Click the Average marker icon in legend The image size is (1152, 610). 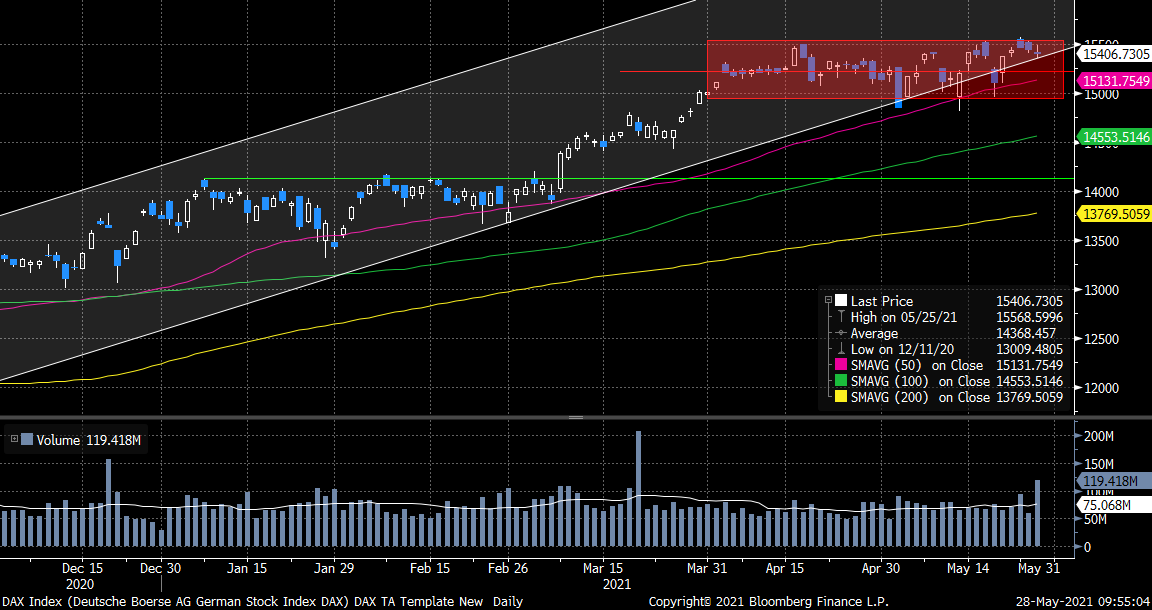pyautogui.click(x=841, y=332)
